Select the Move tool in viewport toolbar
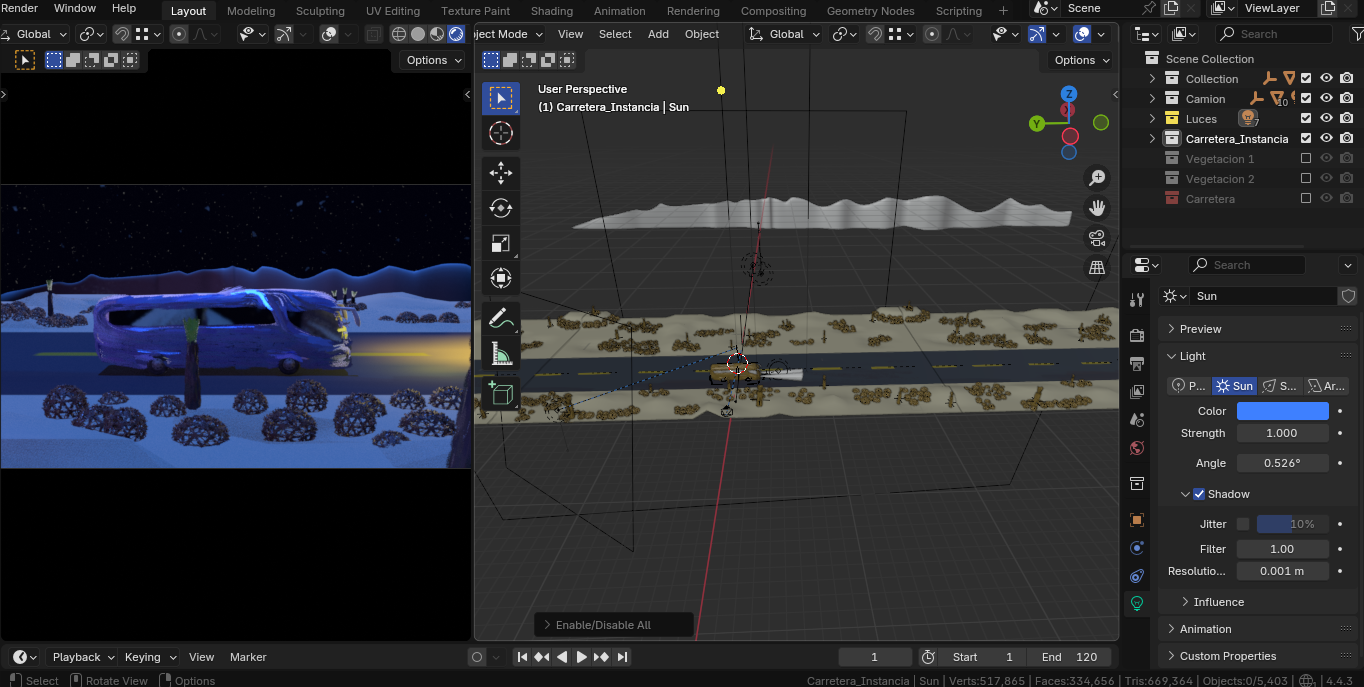 click(x=500, y=173)
